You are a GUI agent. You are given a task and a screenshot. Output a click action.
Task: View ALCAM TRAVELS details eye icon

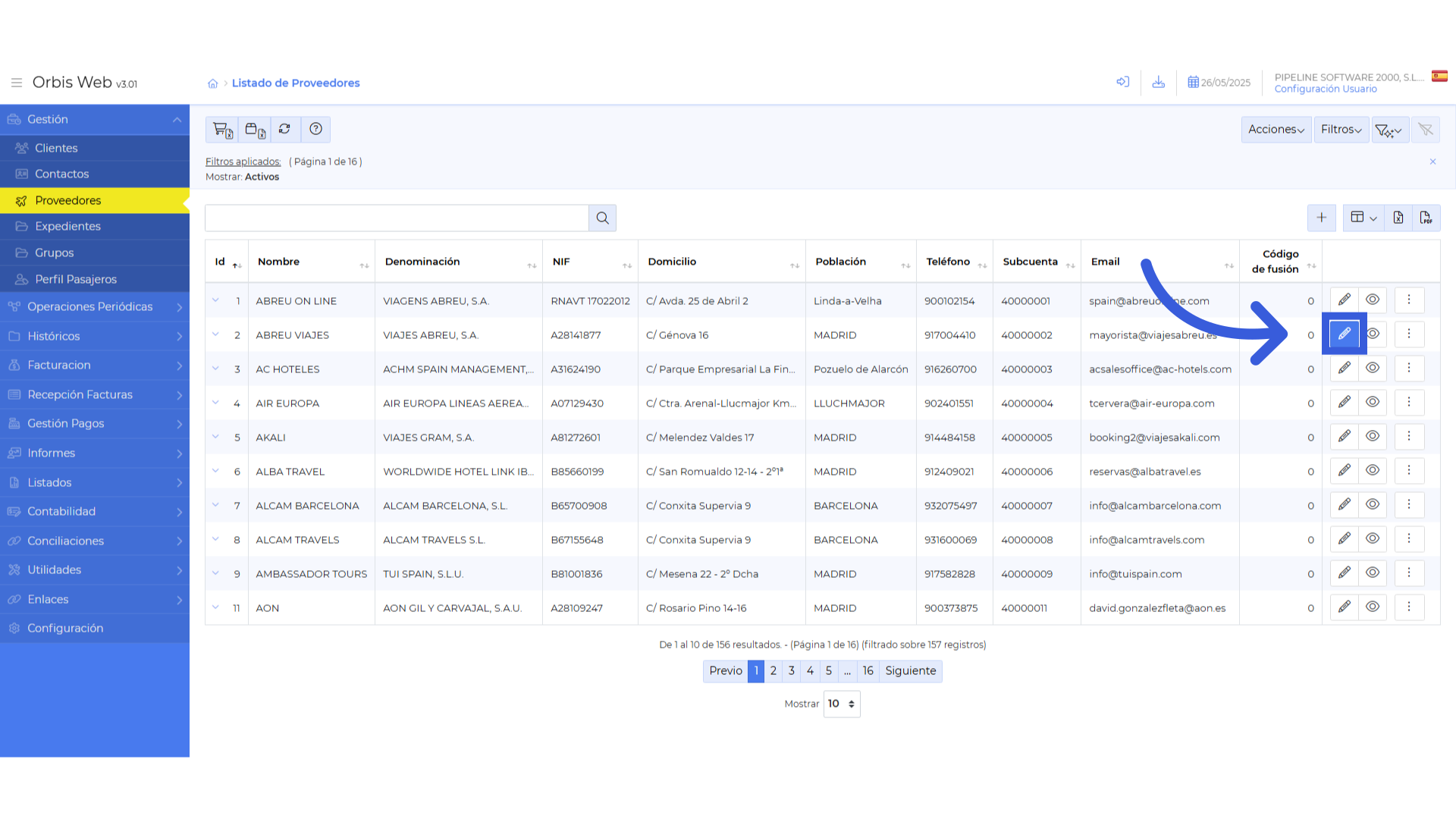click(1373, 539)
